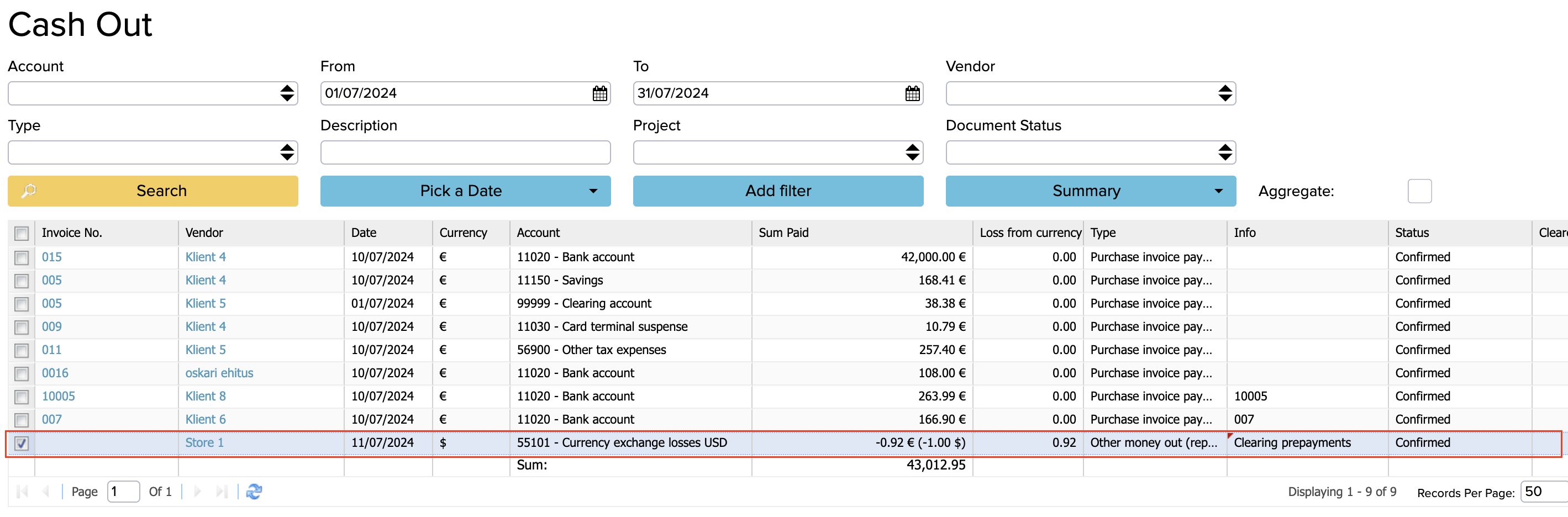The image size is (1568, 517).
Task: Select the checkbox for invoice 015
Action: 22,258
